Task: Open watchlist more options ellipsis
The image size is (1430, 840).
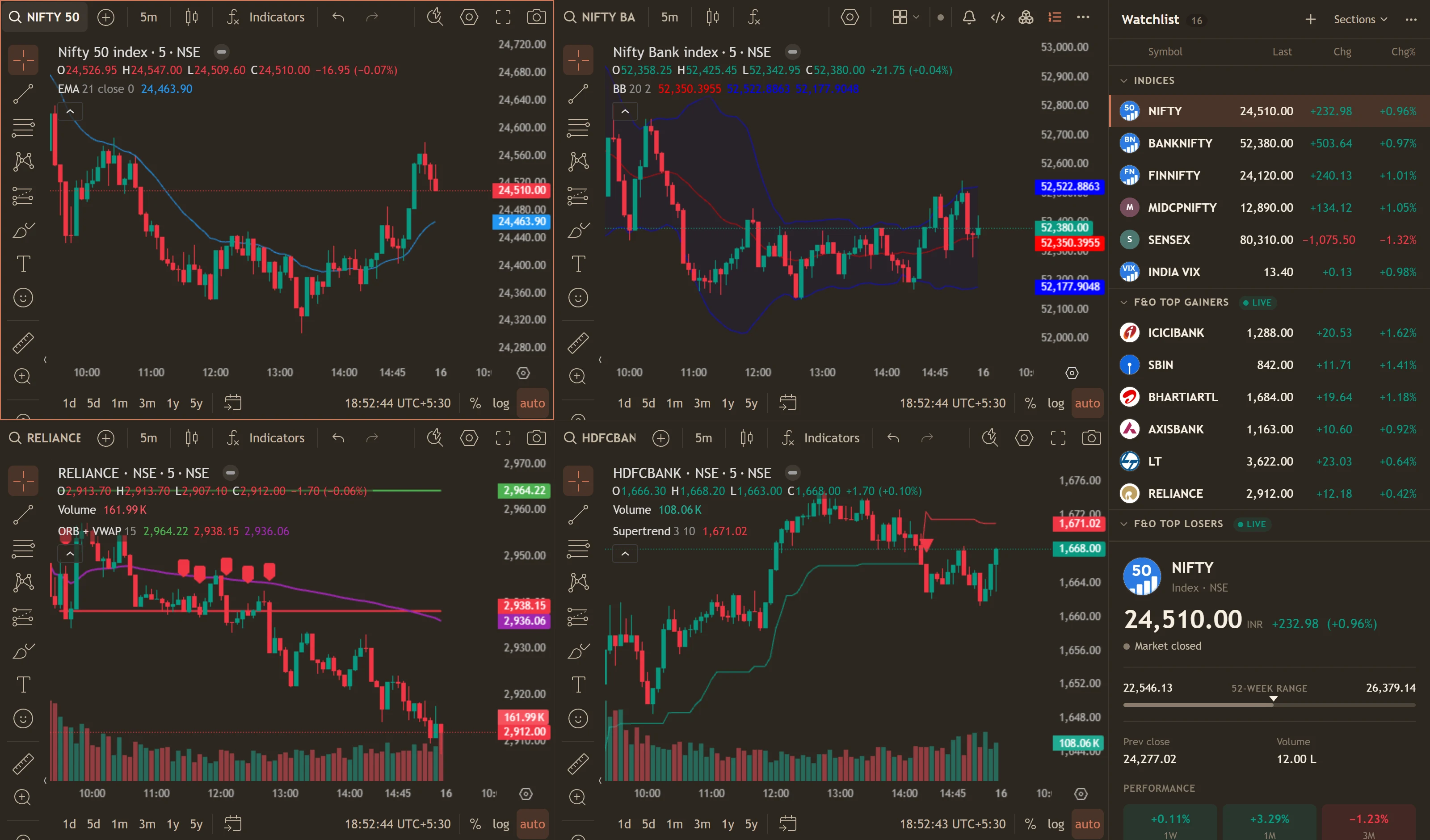Action: click(x=1411, y=19)
